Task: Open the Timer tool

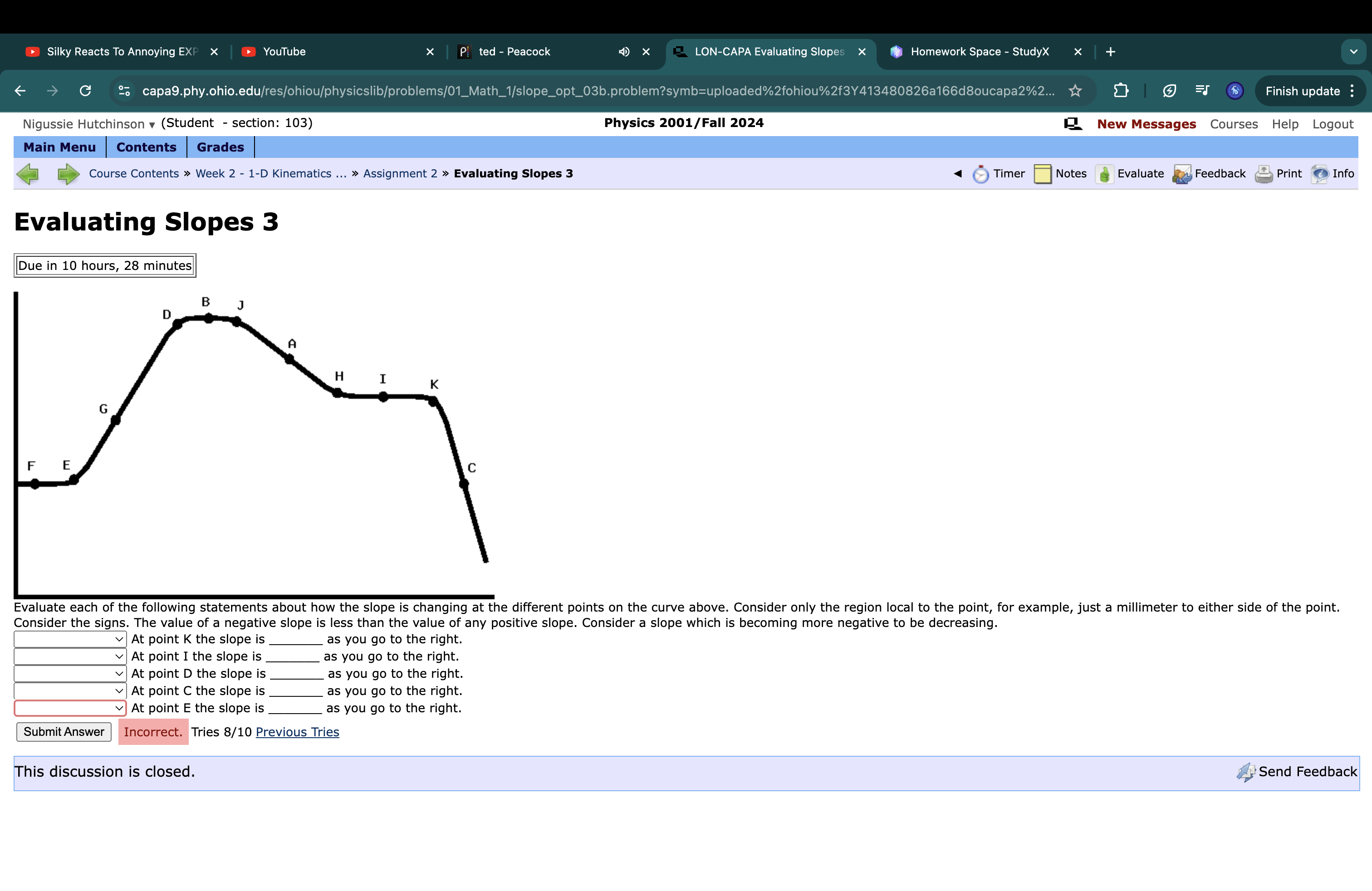Action: coord(999,174)
